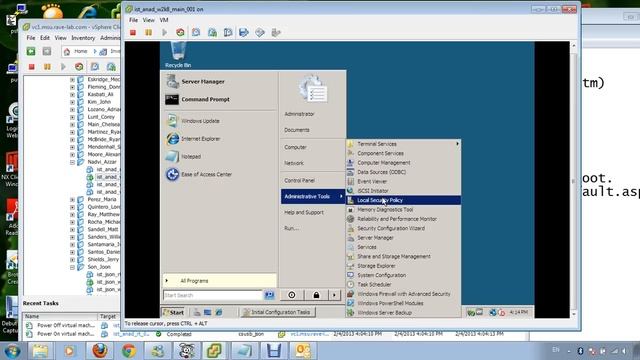Click the Chrome icon in the Windows taskbar
Screen dimensions: 640x360
129,351
